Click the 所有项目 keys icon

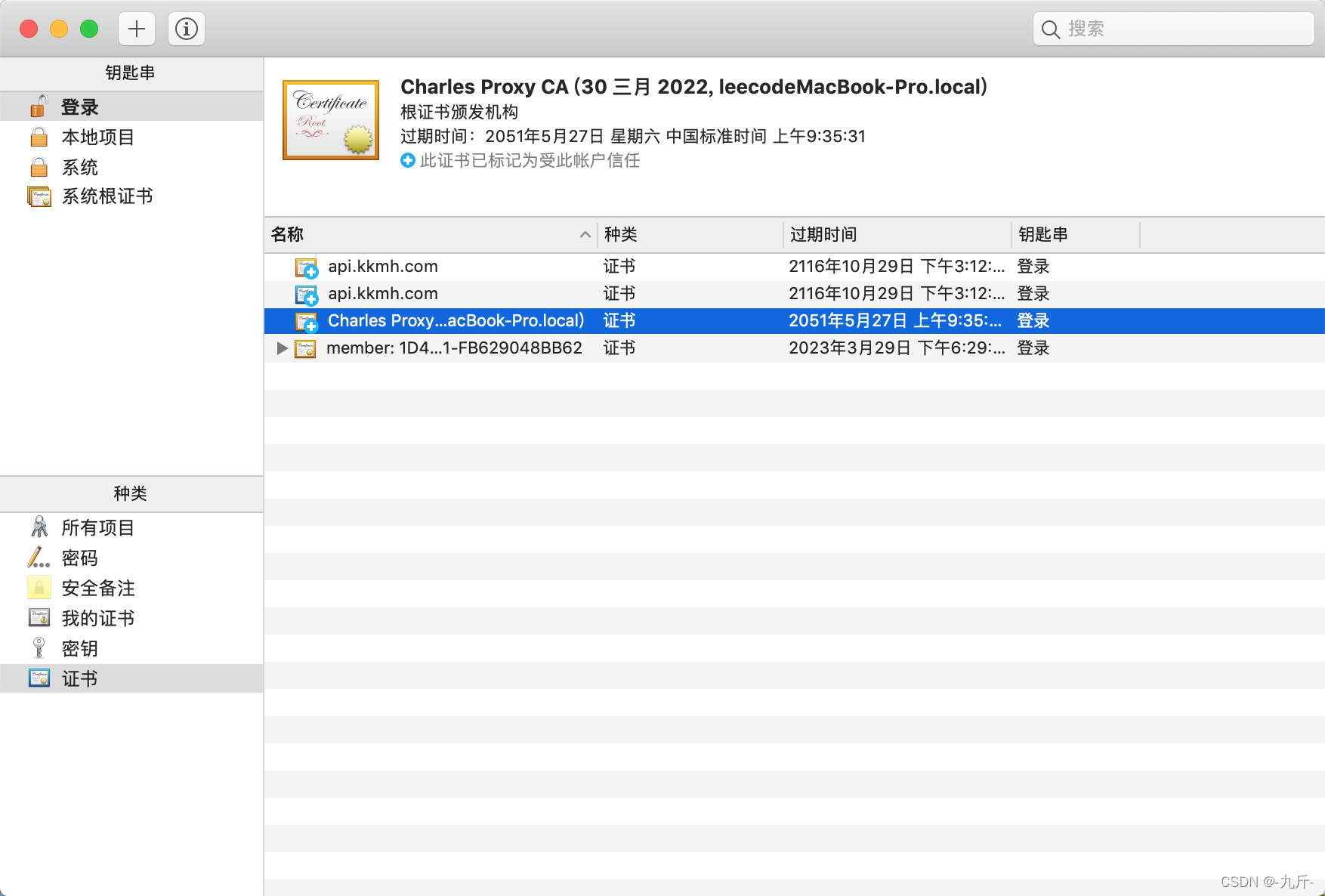pos(39,527)
